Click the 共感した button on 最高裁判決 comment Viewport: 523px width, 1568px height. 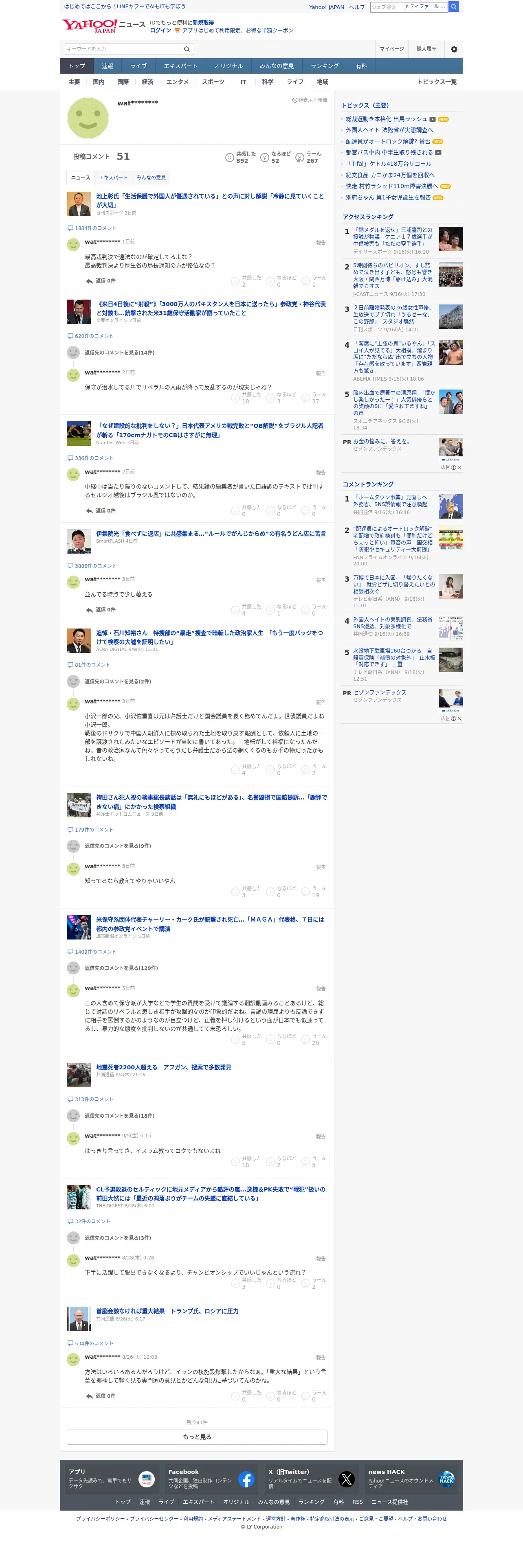246,280
